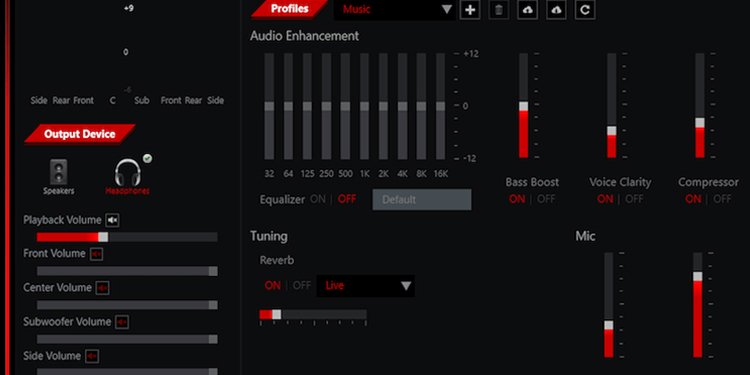Turn the Equalizer ON
The image size is (750, 375).
pyautogui.click(x=318, y=199)
